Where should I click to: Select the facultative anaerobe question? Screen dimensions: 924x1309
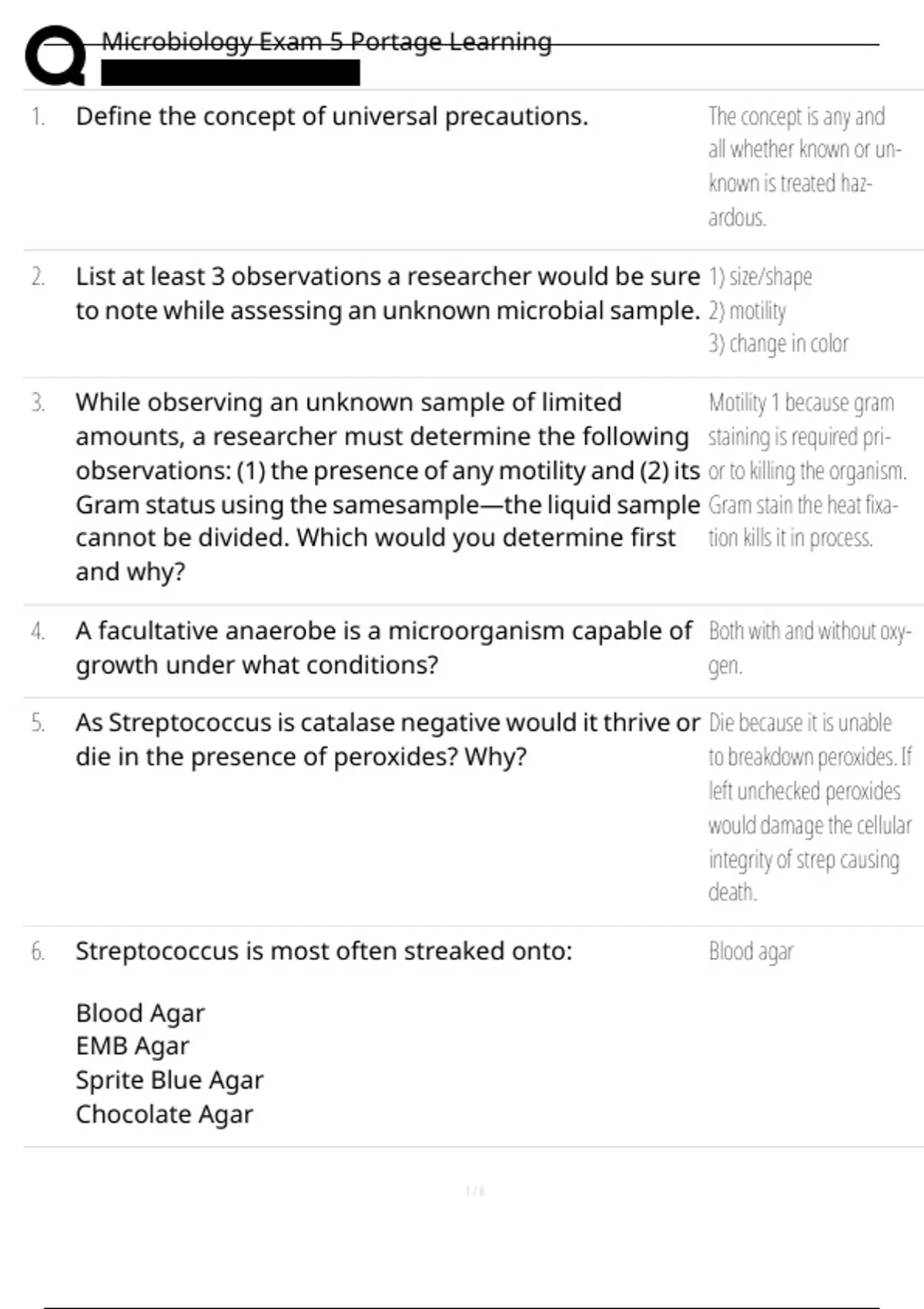pos(383,648)
